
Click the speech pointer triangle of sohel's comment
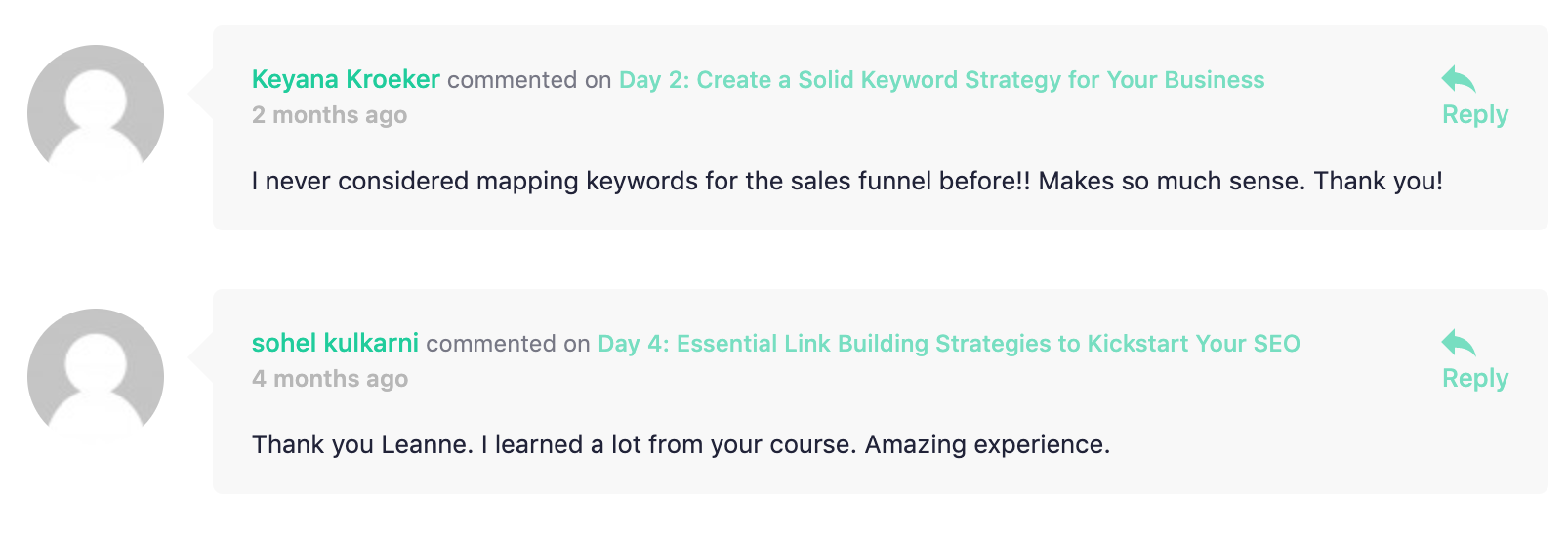coord(201,358)
